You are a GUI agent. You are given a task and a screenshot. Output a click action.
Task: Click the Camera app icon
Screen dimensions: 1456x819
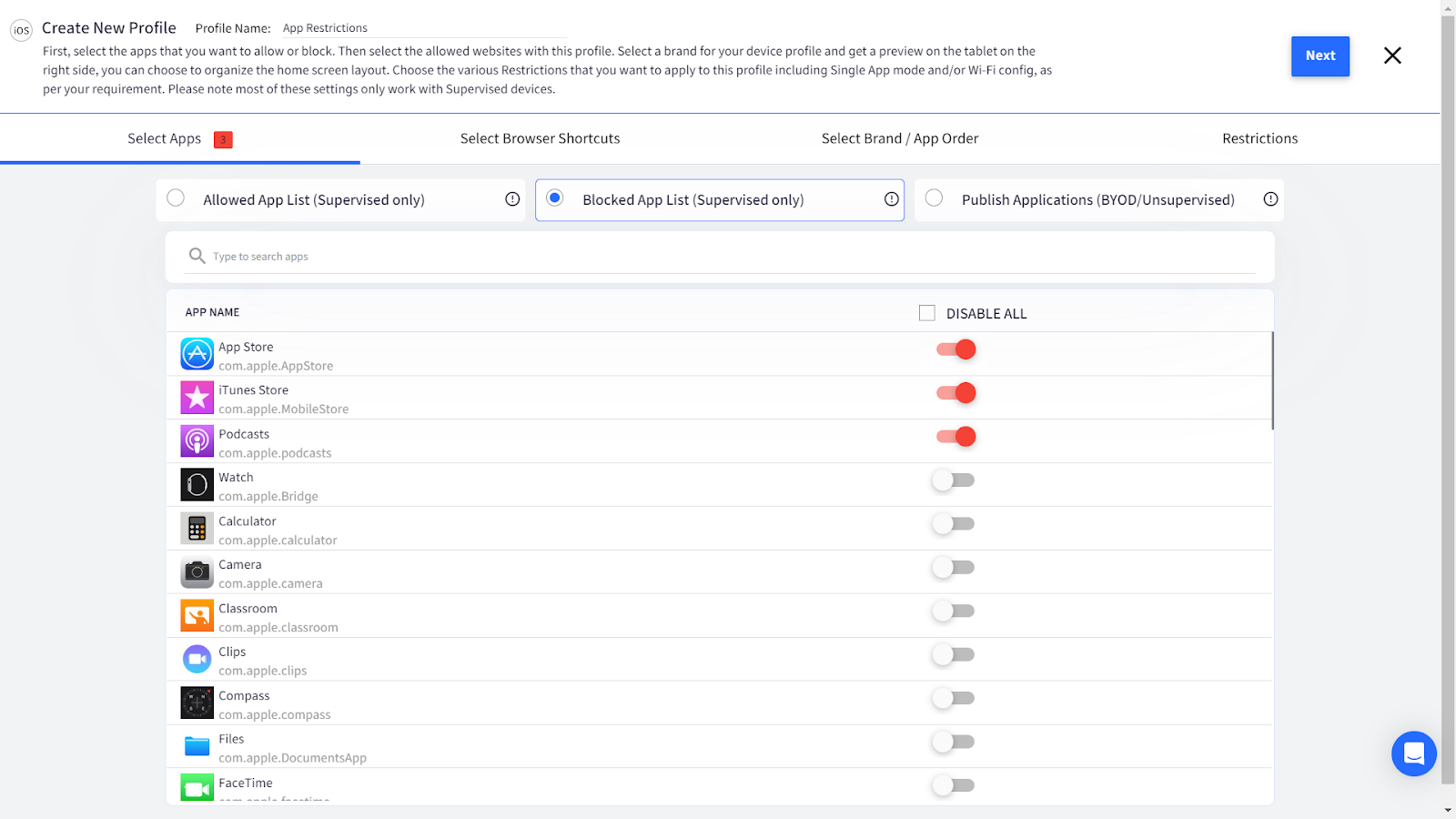(x=197, y=572)
